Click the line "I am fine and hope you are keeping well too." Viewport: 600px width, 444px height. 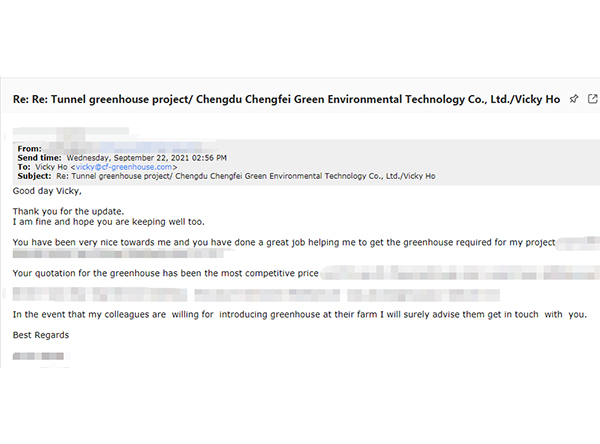[x=109, y=222]
